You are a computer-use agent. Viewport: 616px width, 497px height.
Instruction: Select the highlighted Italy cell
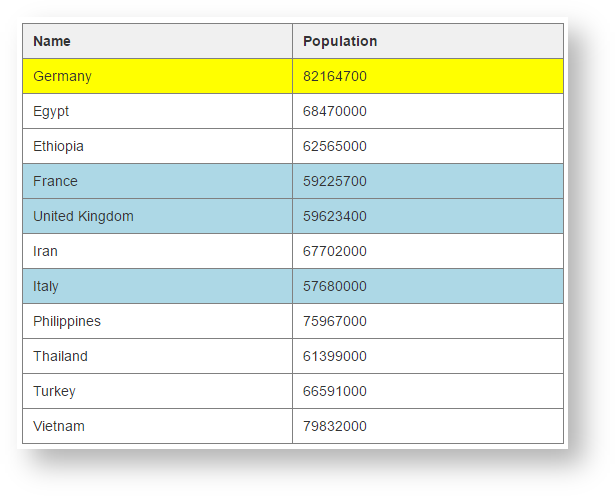click(46, 286)
